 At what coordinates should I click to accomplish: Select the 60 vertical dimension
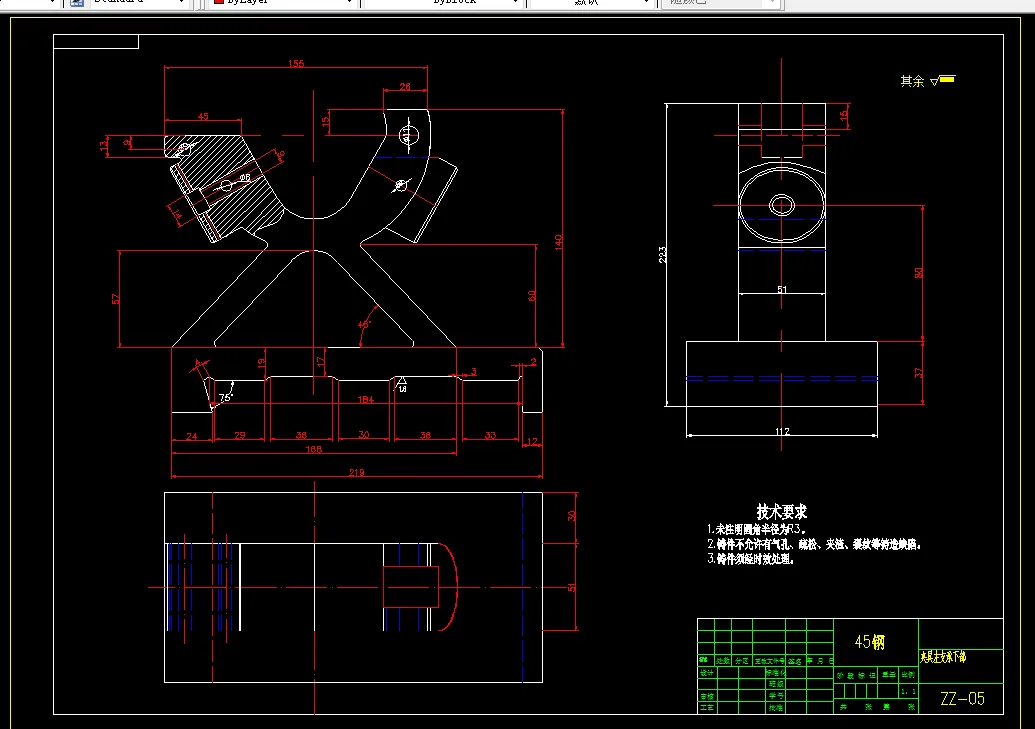[531, 296]
